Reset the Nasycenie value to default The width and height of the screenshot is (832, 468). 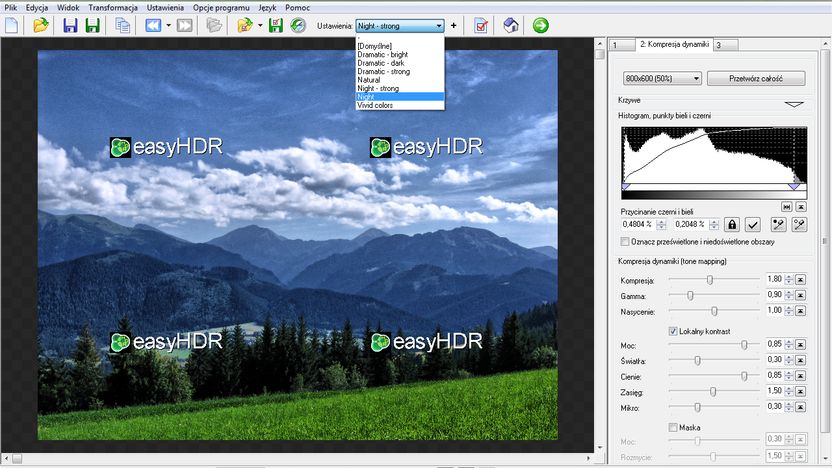801,310
